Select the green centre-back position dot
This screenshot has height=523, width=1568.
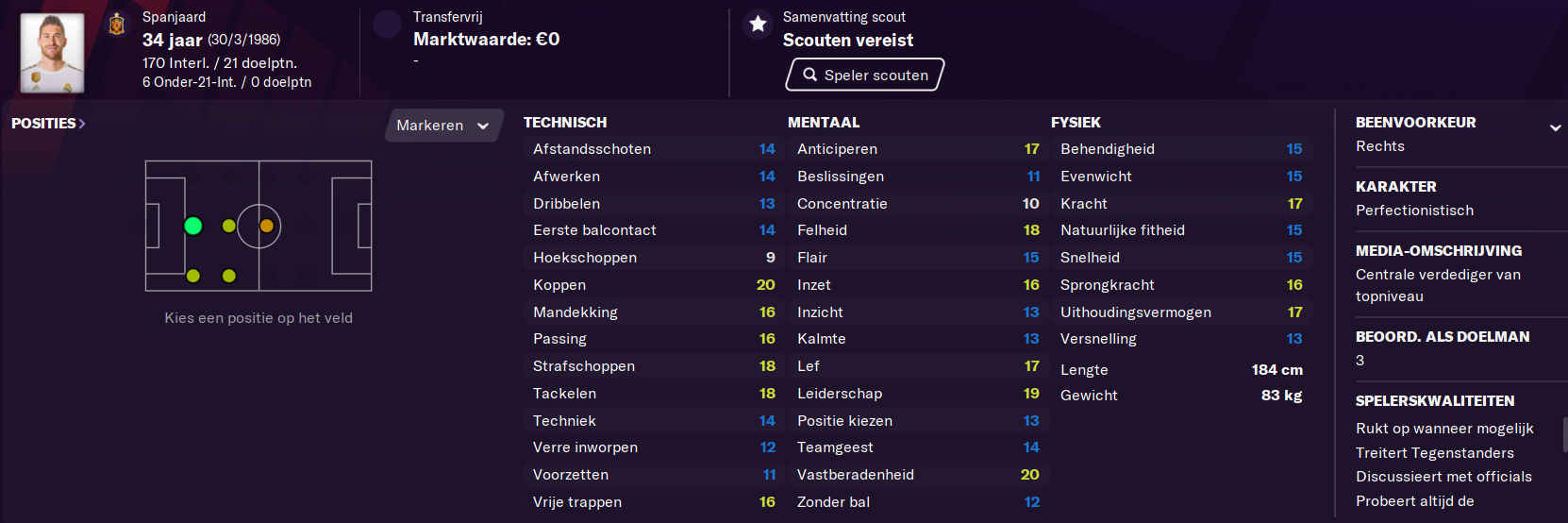point(193,226)
